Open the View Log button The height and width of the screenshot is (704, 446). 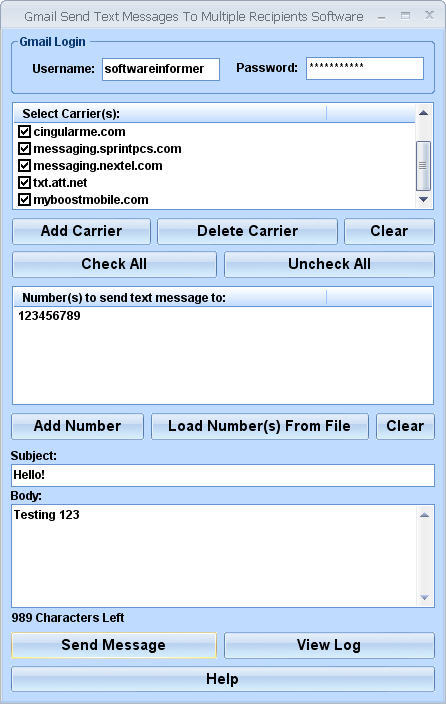(x=329, y=645)
